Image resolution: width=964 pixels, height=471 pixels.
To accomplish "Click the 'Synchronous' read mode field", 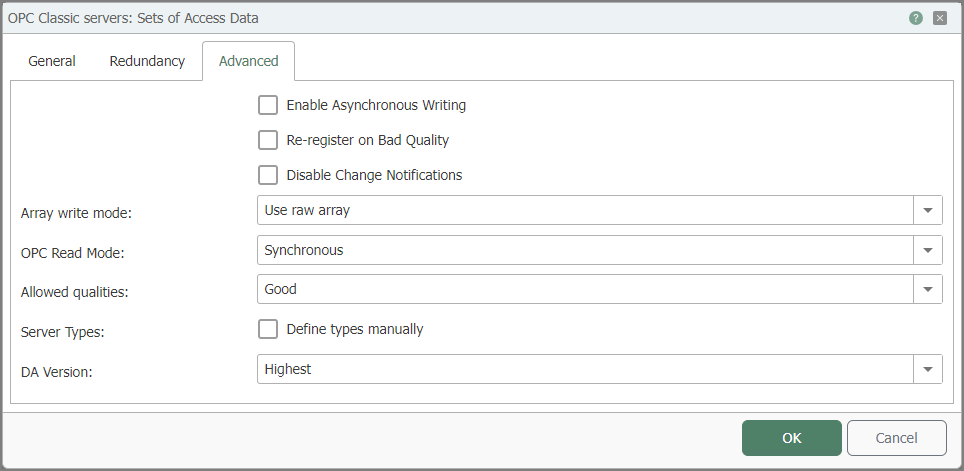I will [585, 250].
